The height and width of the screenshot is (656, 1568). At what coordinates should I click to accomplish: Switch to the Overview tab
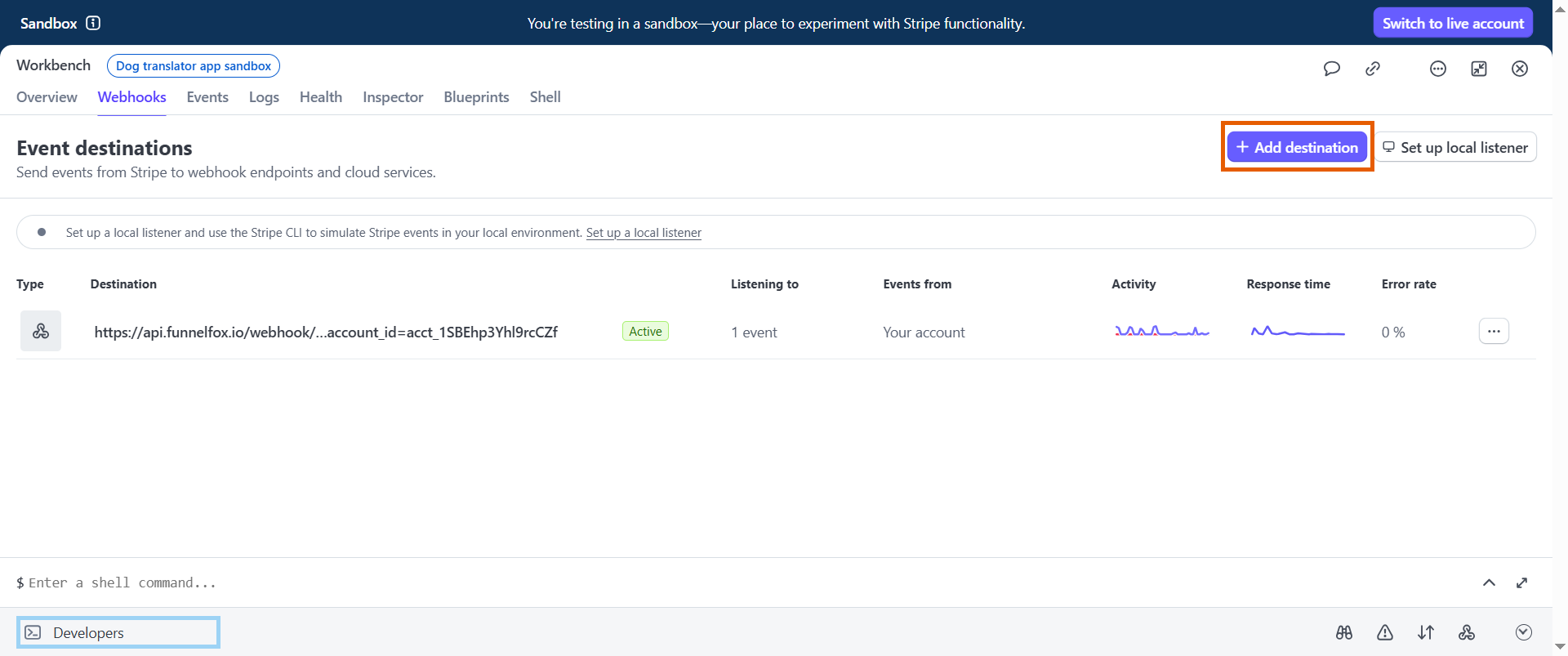pyautogui.click(x=47, y=97)
